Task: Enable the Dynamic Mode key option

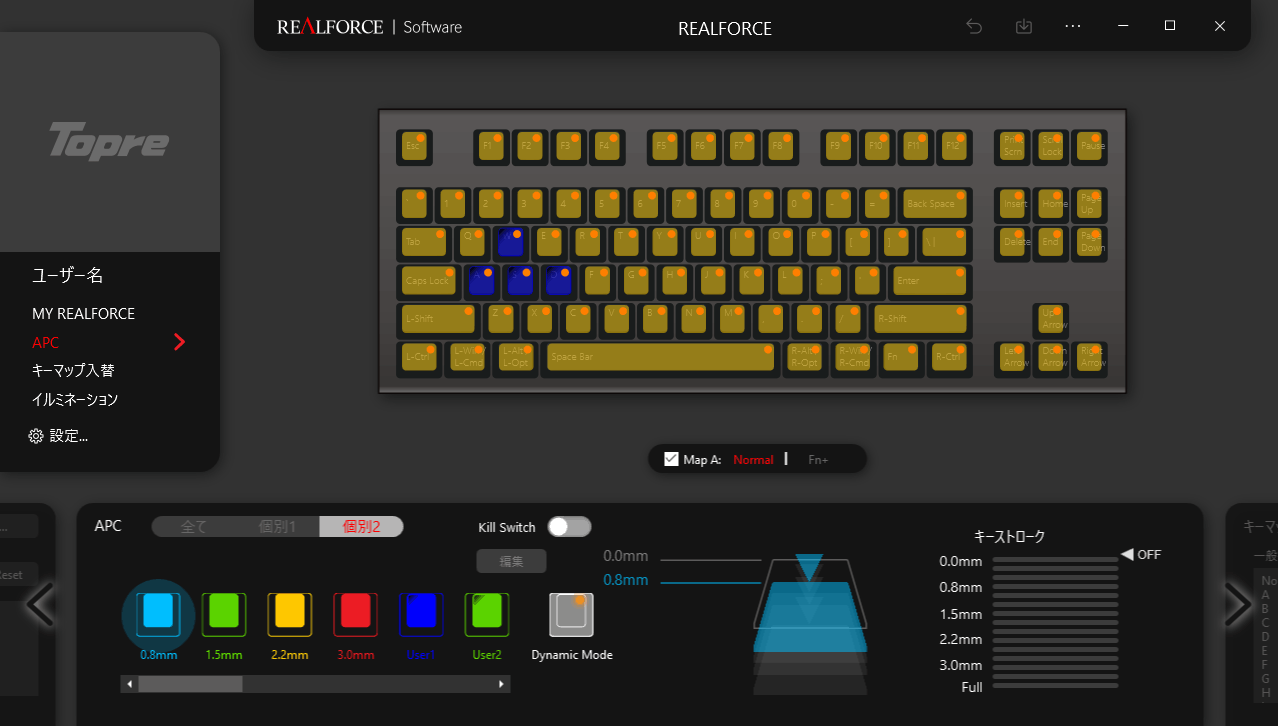Action: point(571,615)
